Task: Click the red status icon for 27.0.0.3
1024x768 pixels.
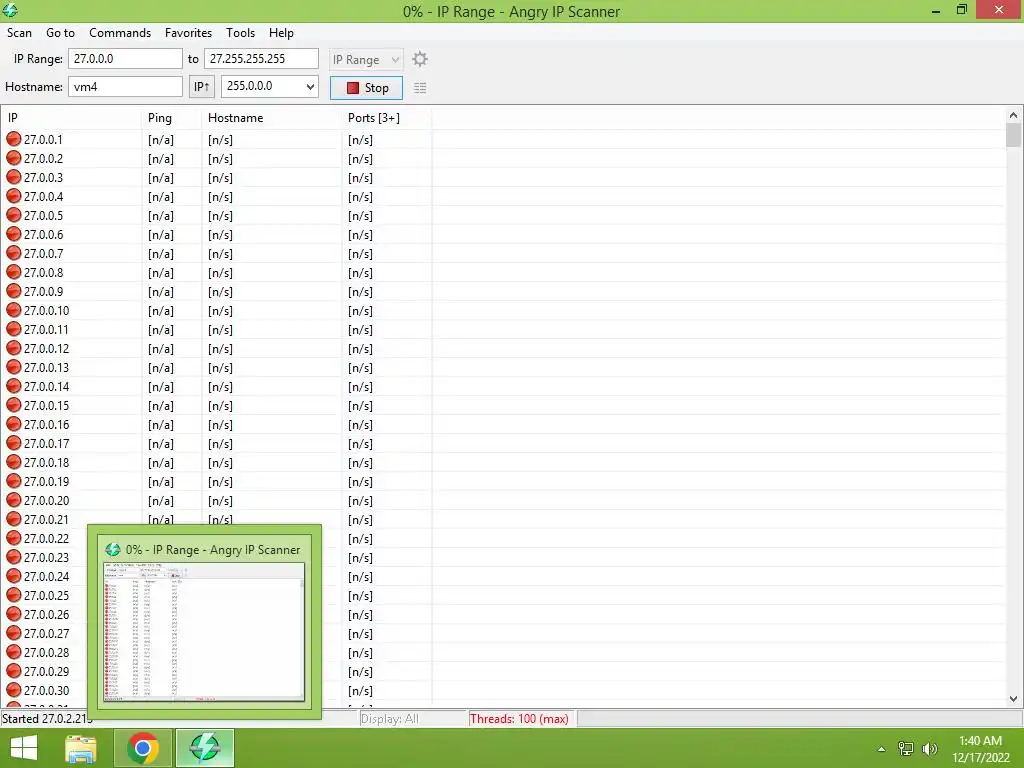Action: click(x=14, y=177)
